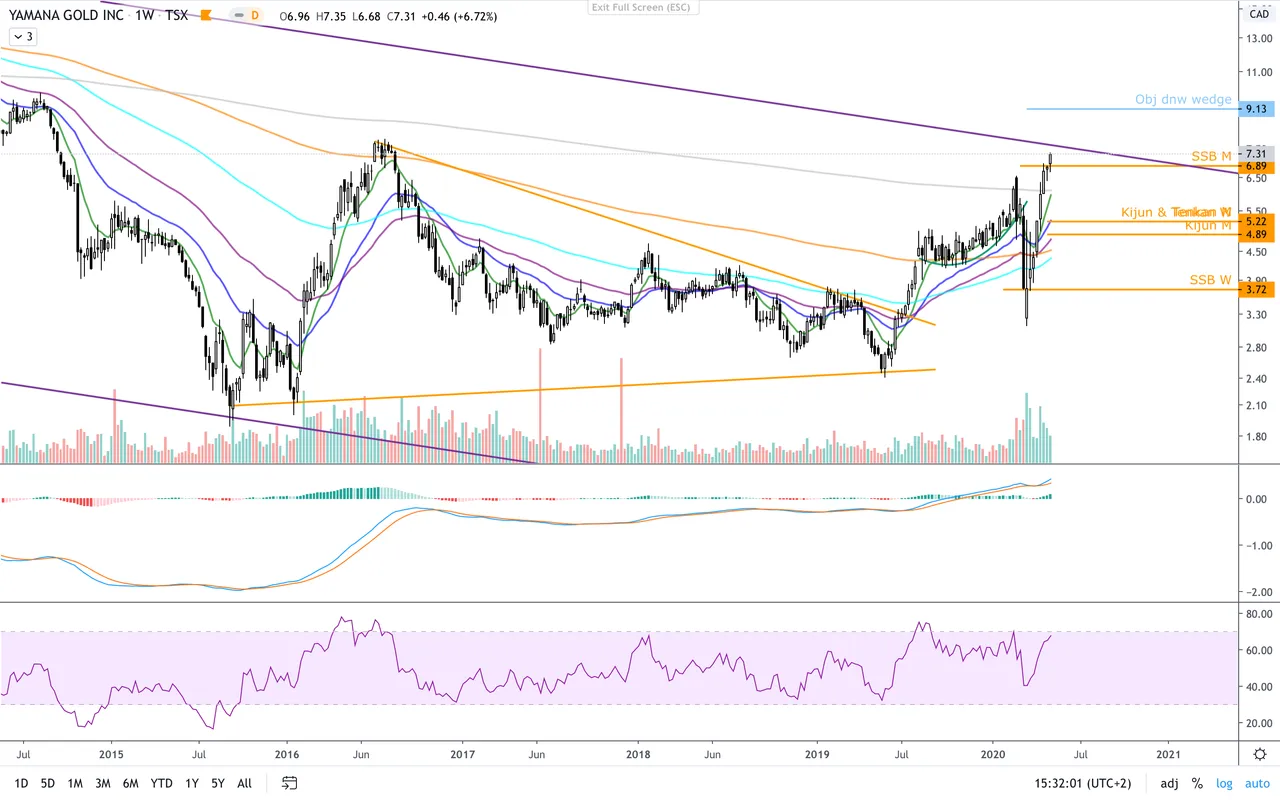Viewport: 1280px width, 800px height.
Task: Select the 5D time range
Action: [48, 783]
